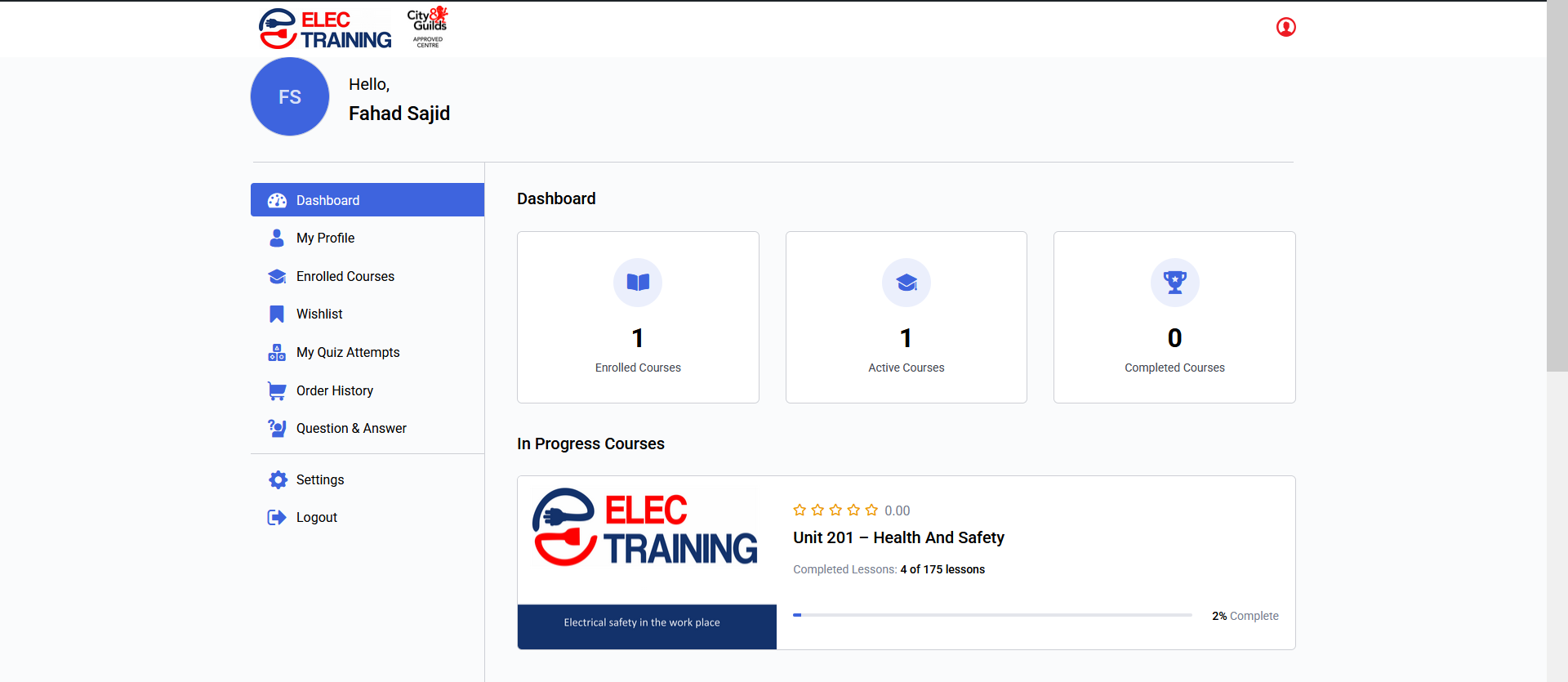Click the trophy Completed Courses icon

click(x=1174, y=283)
